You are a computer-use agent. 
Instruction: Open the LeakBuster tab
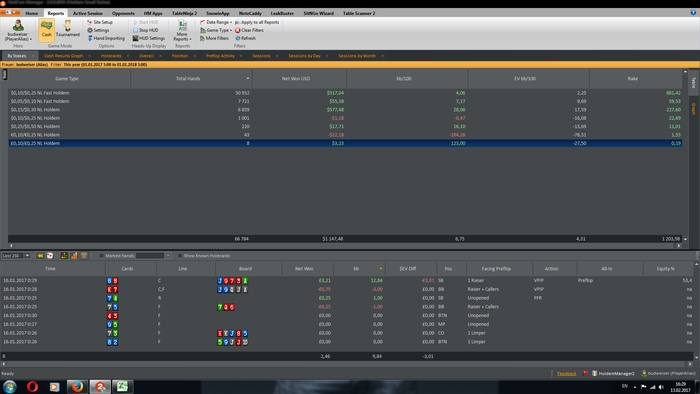click(x=282, y=13)
